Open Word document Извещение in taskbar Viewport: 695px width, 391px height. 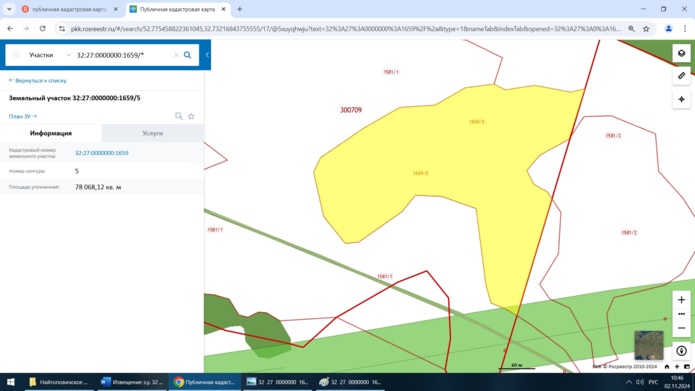[132, 382]
